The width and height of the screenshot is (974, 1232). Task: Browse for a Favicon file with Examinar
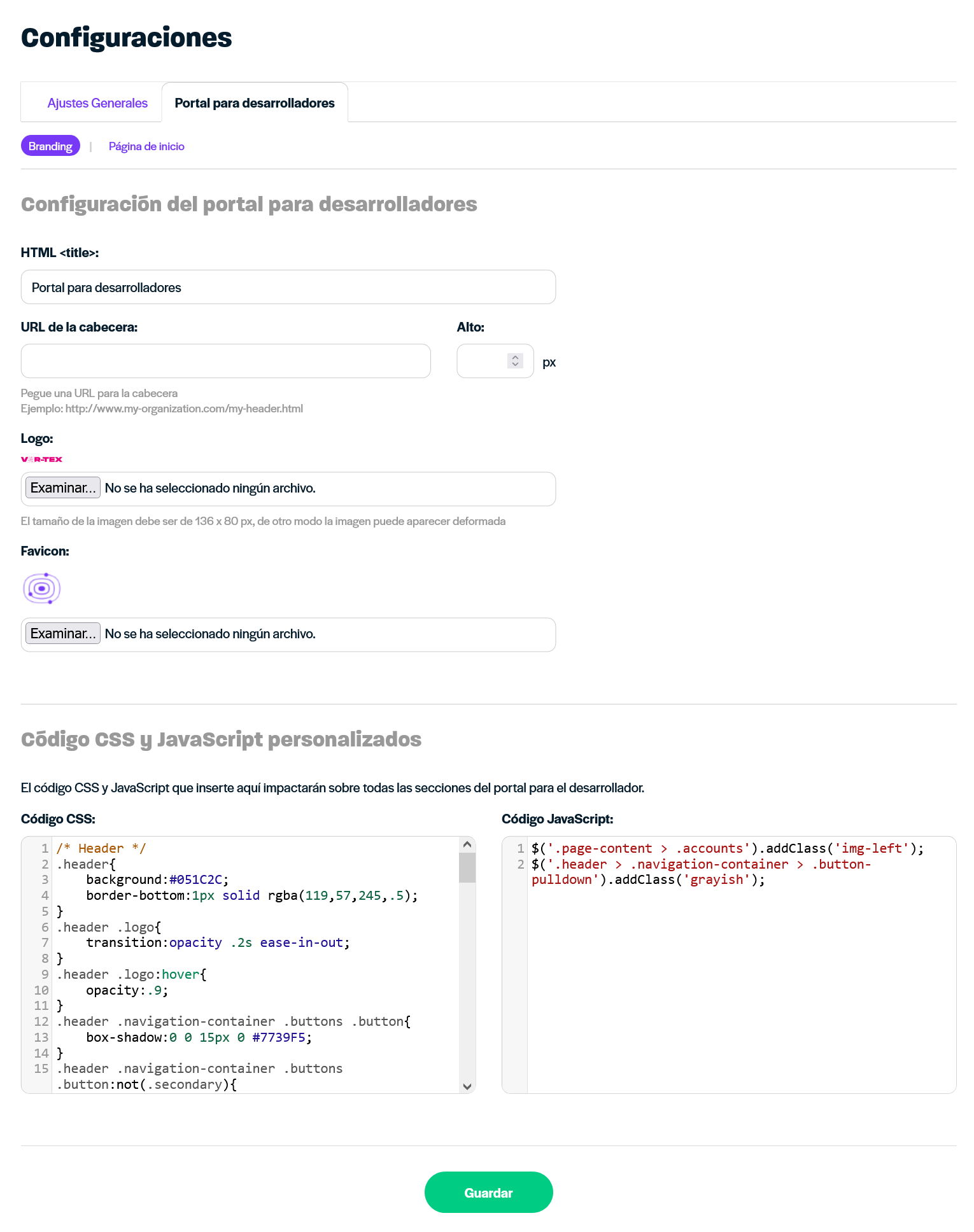tap(63, 634)
